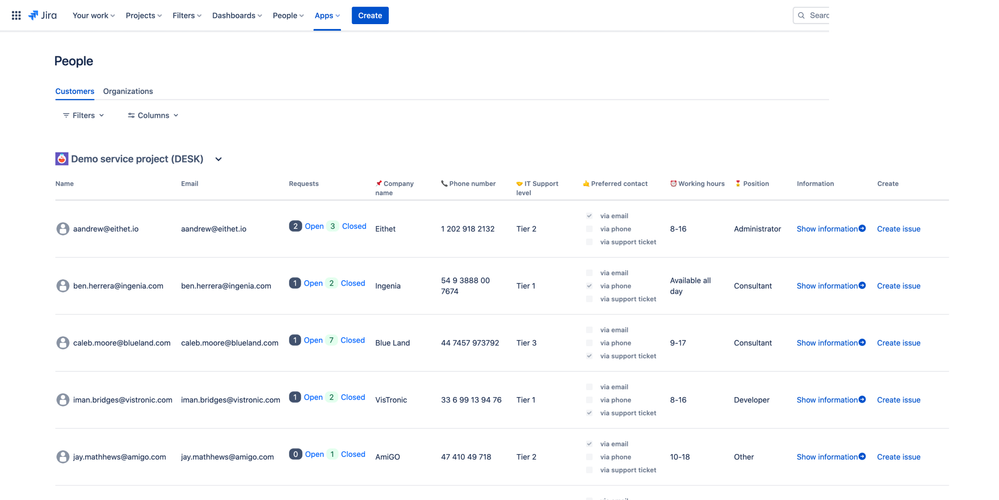The image size is (999, 500).
Task: Click Create issue for iman.bridges
Action: [x=898, y=400]
